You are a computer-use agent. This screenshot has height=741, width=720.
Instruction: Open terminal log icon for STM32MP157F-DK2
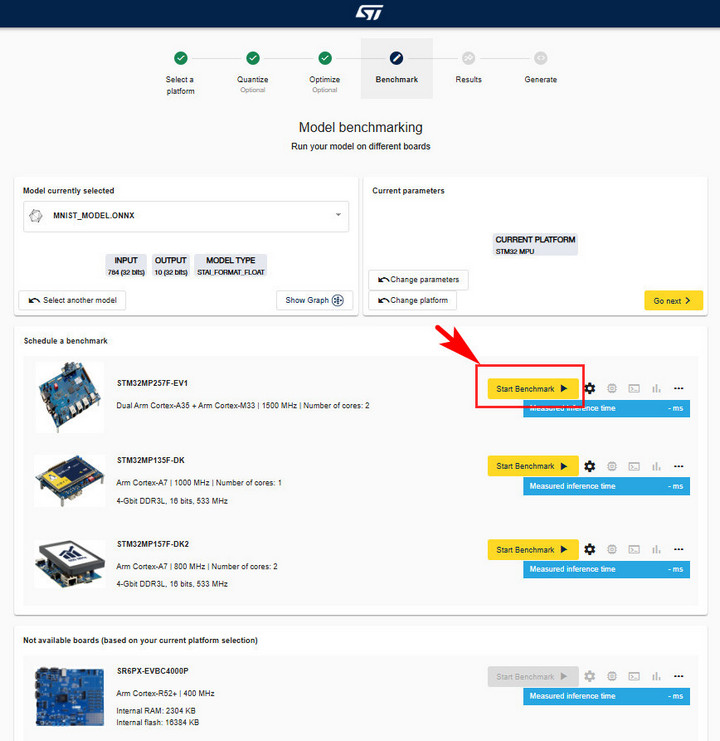tap(634, 549)
